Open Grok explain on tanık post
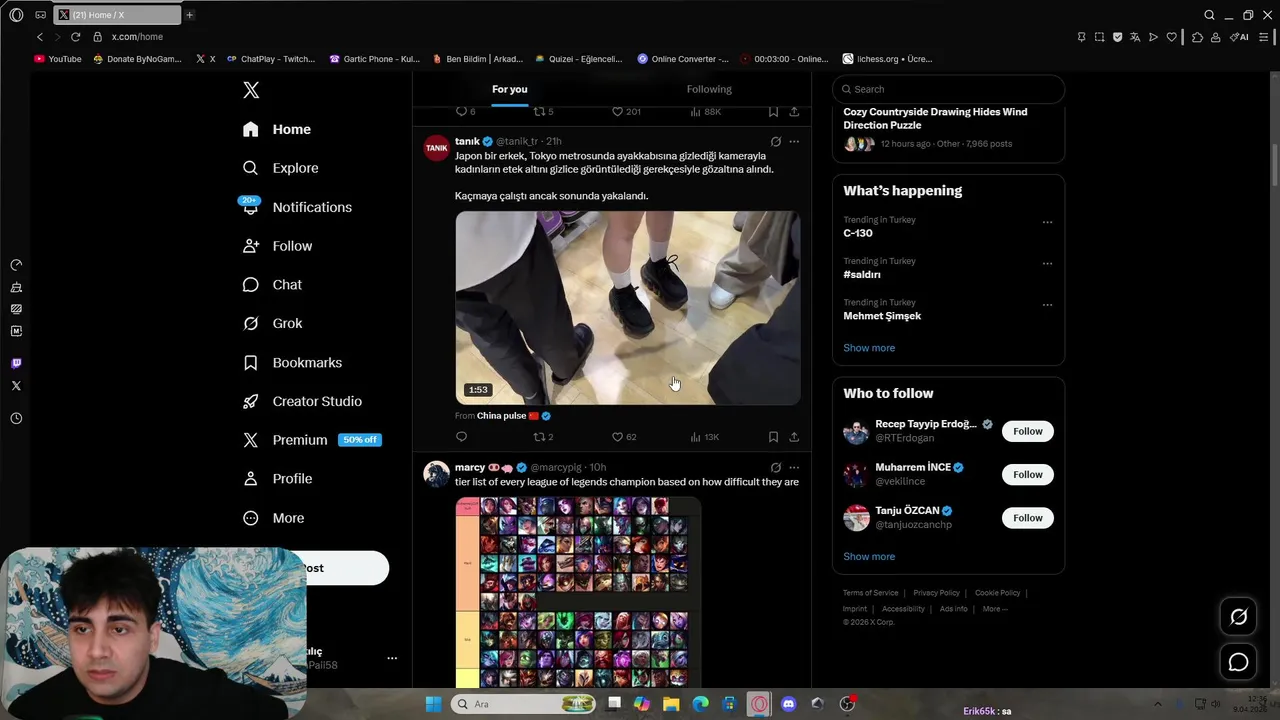The height and width of the screenshot is (720, 1280). tap(775, 142)
